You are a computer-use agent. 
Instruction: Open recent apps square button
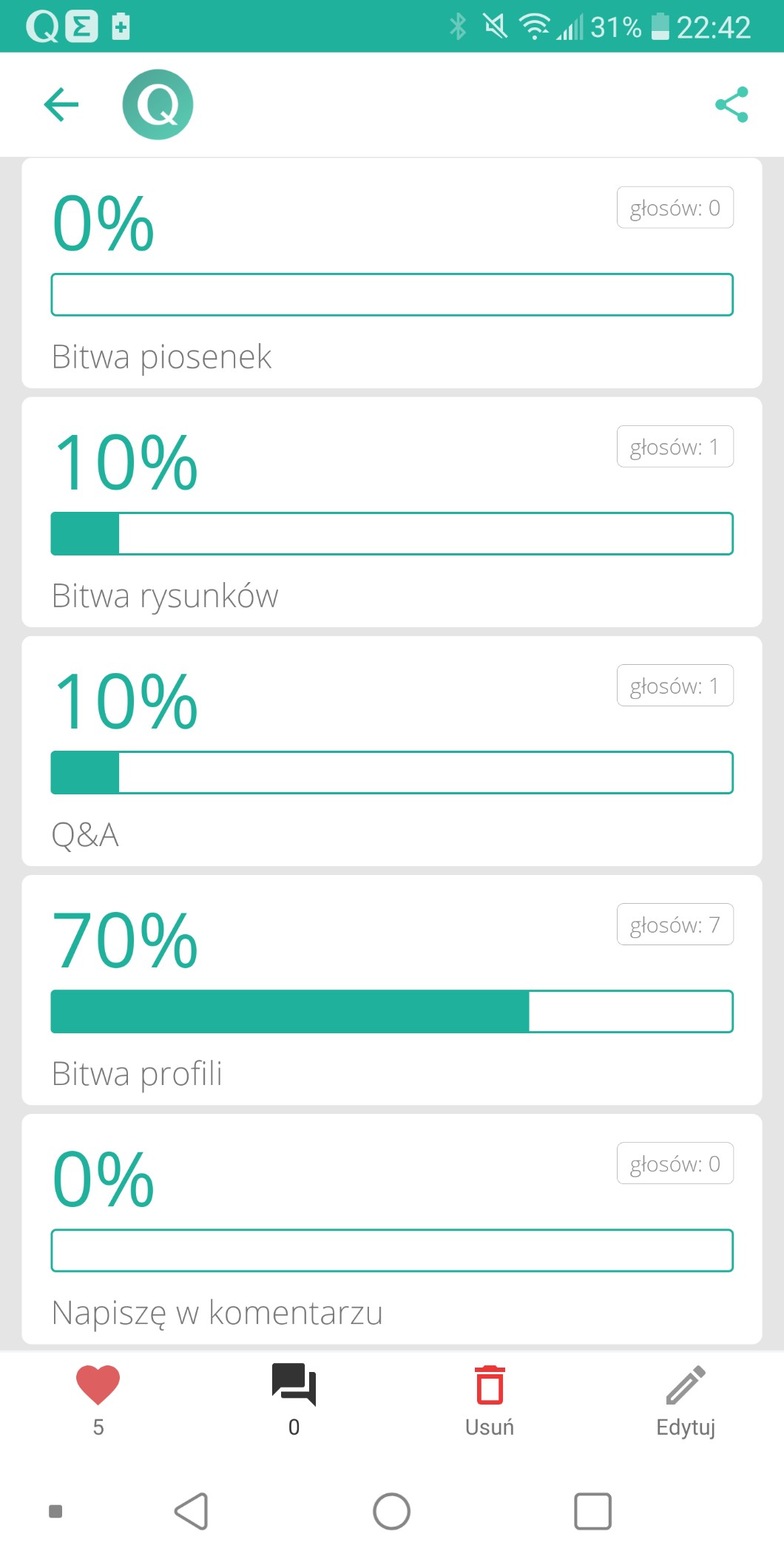(592, 1511)
